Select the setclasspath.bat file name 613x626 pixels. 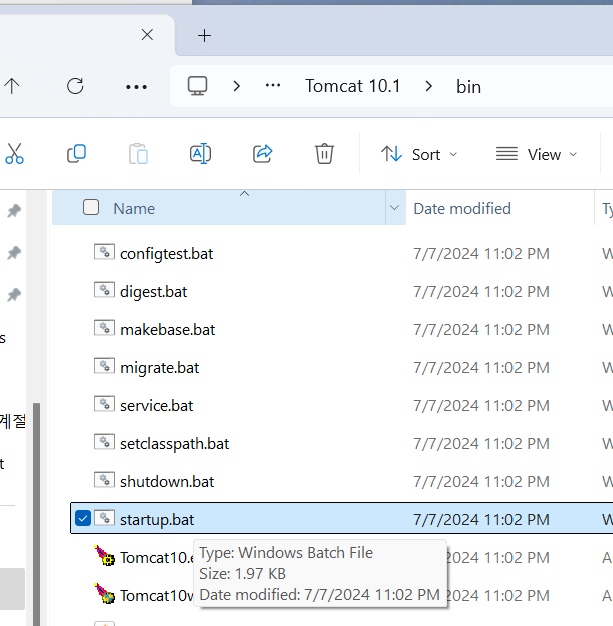point(175,444)
